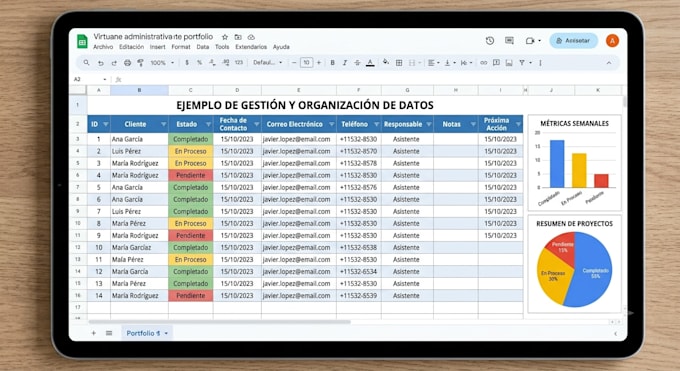Screen dimensions: 680x371
Task: Open the Estado column filter dropdown
Action: (208, 125)
